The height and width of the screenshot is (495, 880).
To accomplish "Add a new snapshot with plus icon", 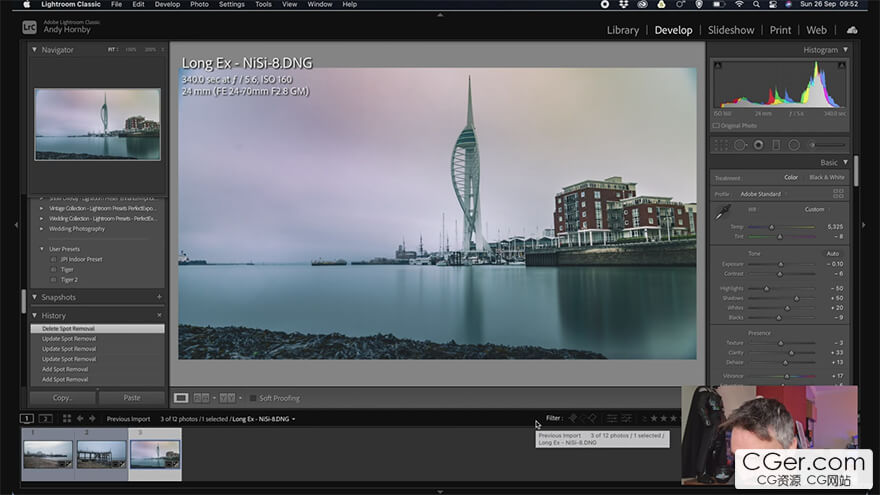I will (x=159, y=297).
